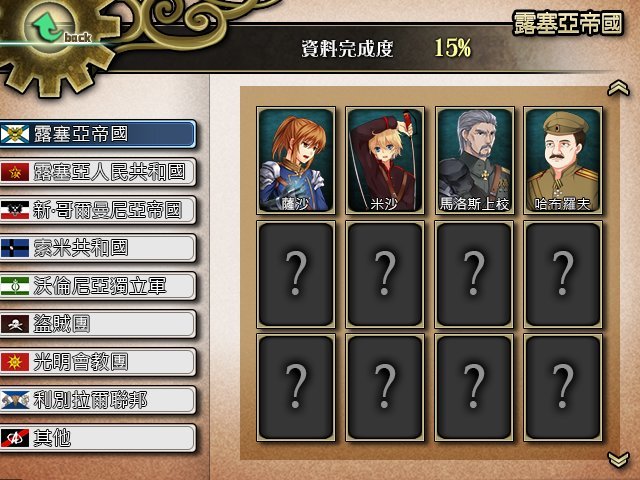Viewport: 640px width, 480px height.
Task: Open the 其他 category tab
Action: (x=98, y=438)
